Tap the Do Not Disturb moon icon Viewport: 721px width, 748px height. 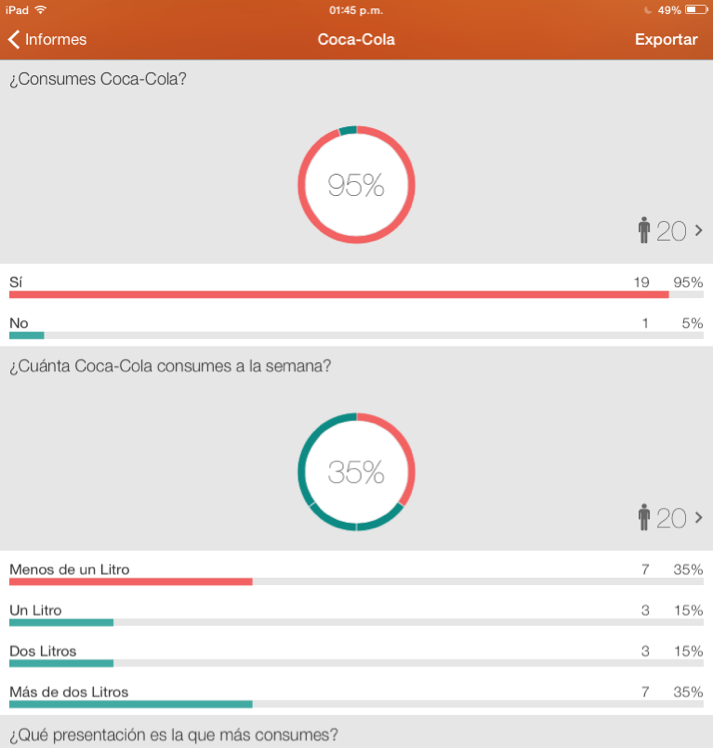pos(647,10)
